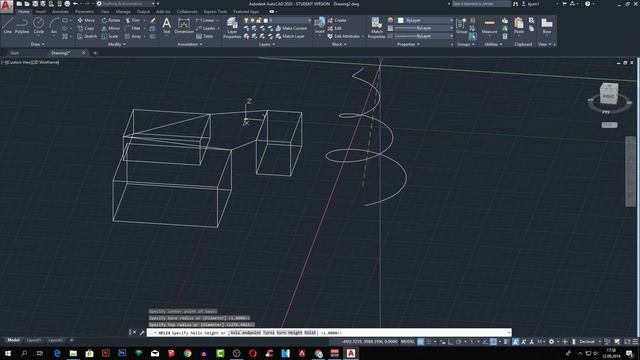Select the Polyline tool
This screenshot has width=640, height=360.
point(22,26)
